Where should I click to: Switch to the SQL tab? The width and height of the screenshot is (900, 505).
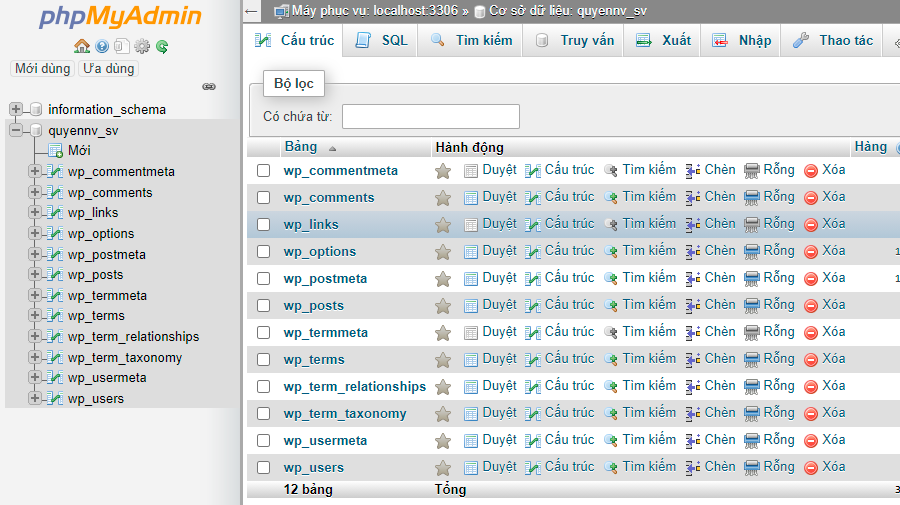pos(382,41)
